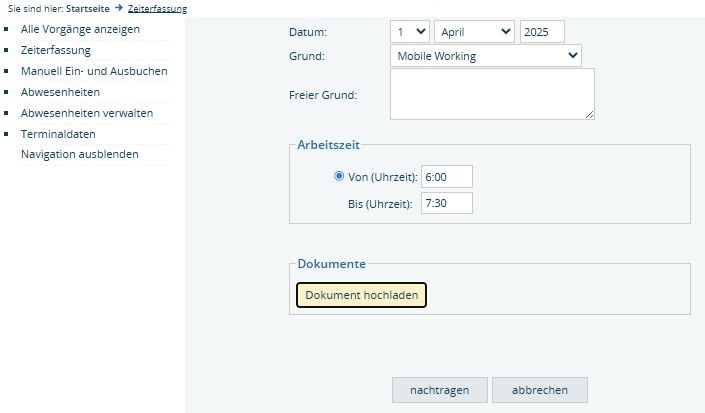Click the year field showing 2025

coord(542,32)
